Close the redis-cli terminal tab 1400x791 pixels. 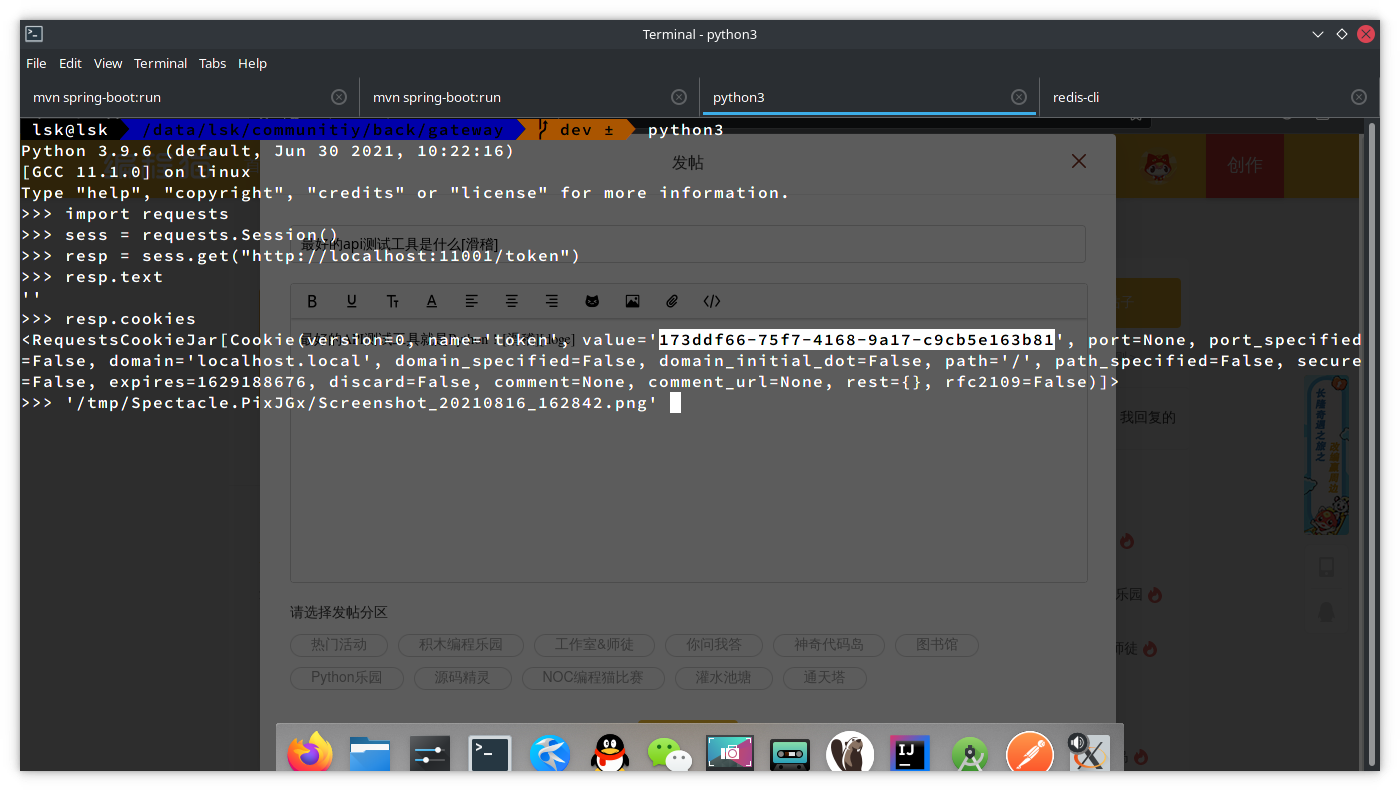[1359, 97]
